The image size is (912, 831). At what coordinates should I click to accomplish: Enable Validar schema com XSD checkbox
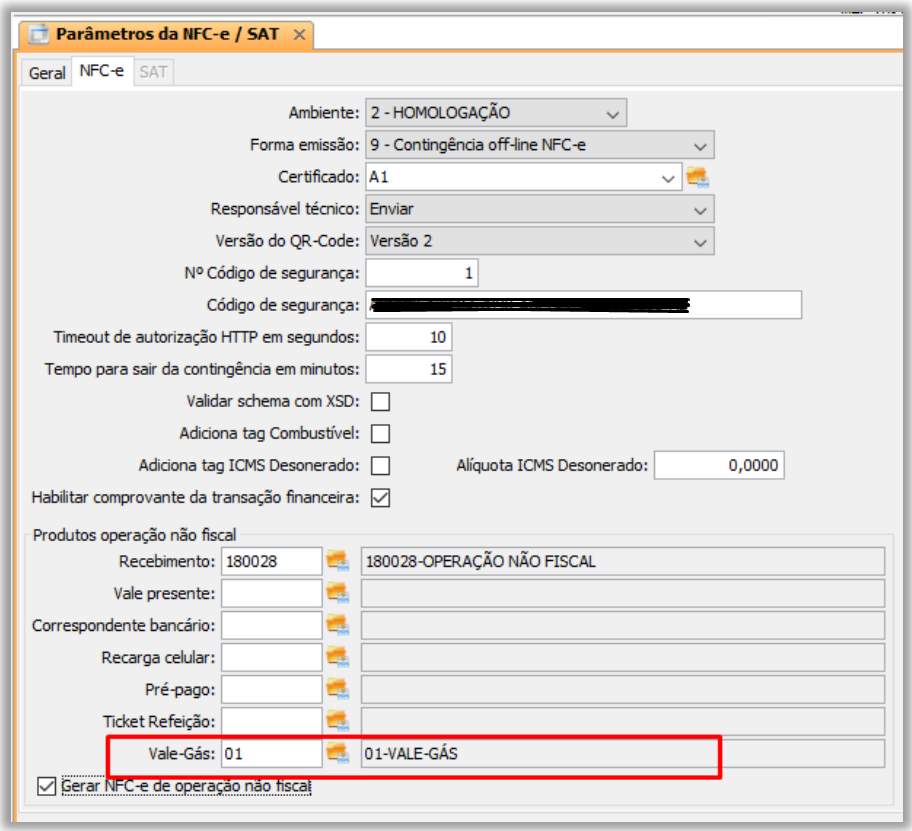pos(380,402)
